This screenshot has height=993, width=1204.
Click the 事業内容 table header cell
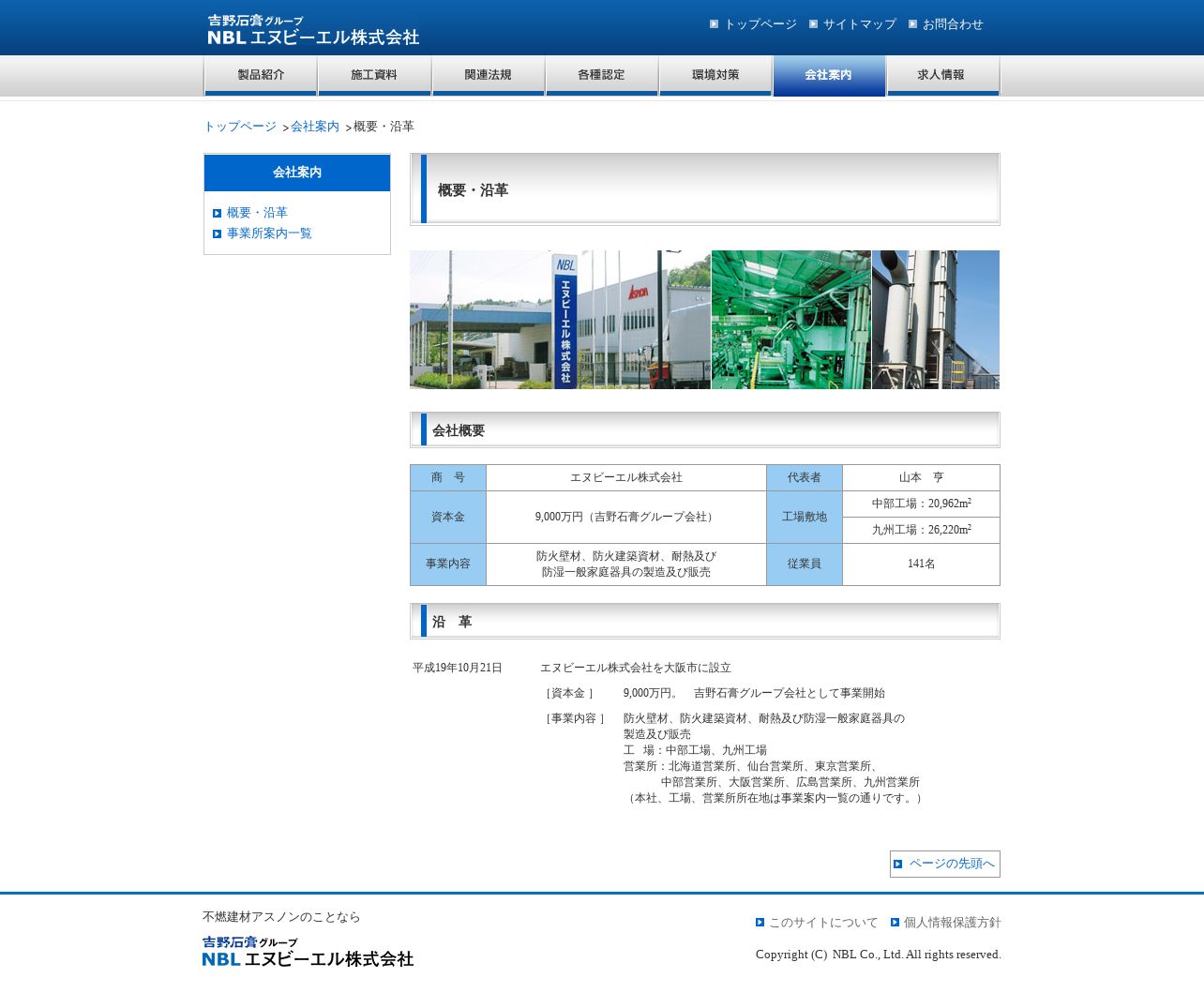tap(448, 564)
